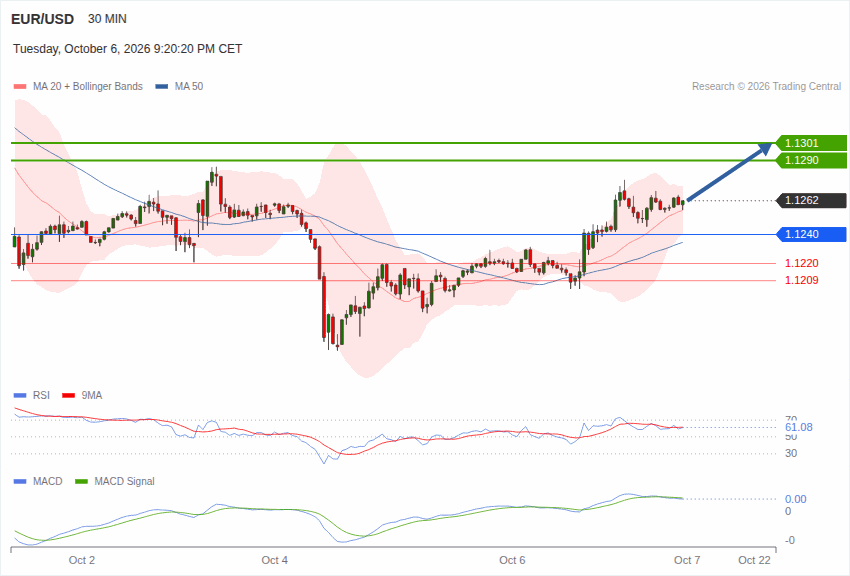
Task: Click the 1.1290 resistance price tag
Action: 812,160
